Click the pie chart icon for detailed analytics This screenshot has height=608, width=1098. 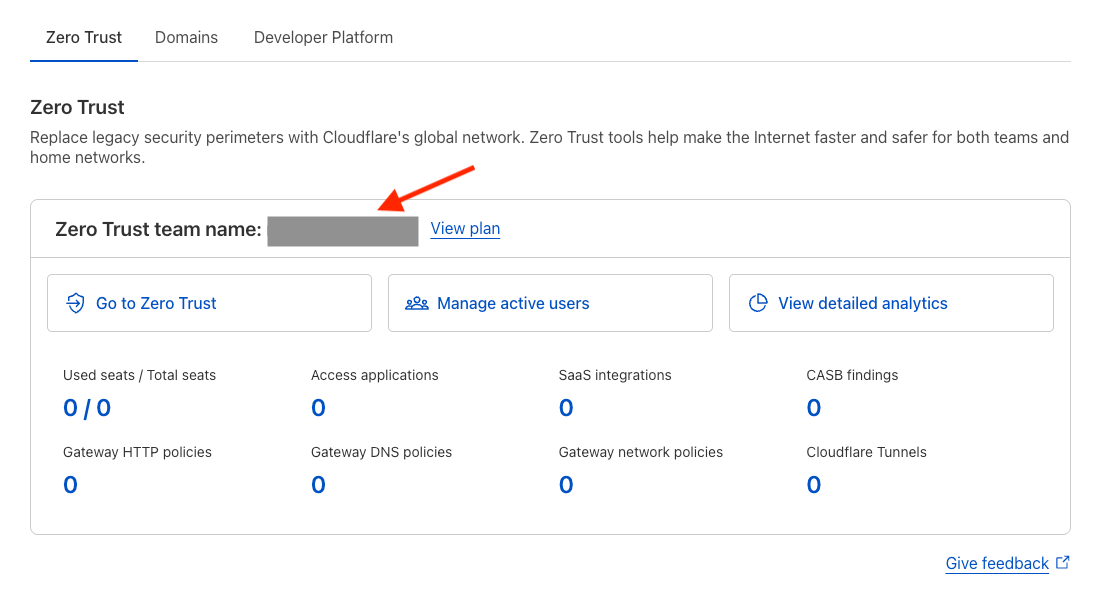coord(758,303)
